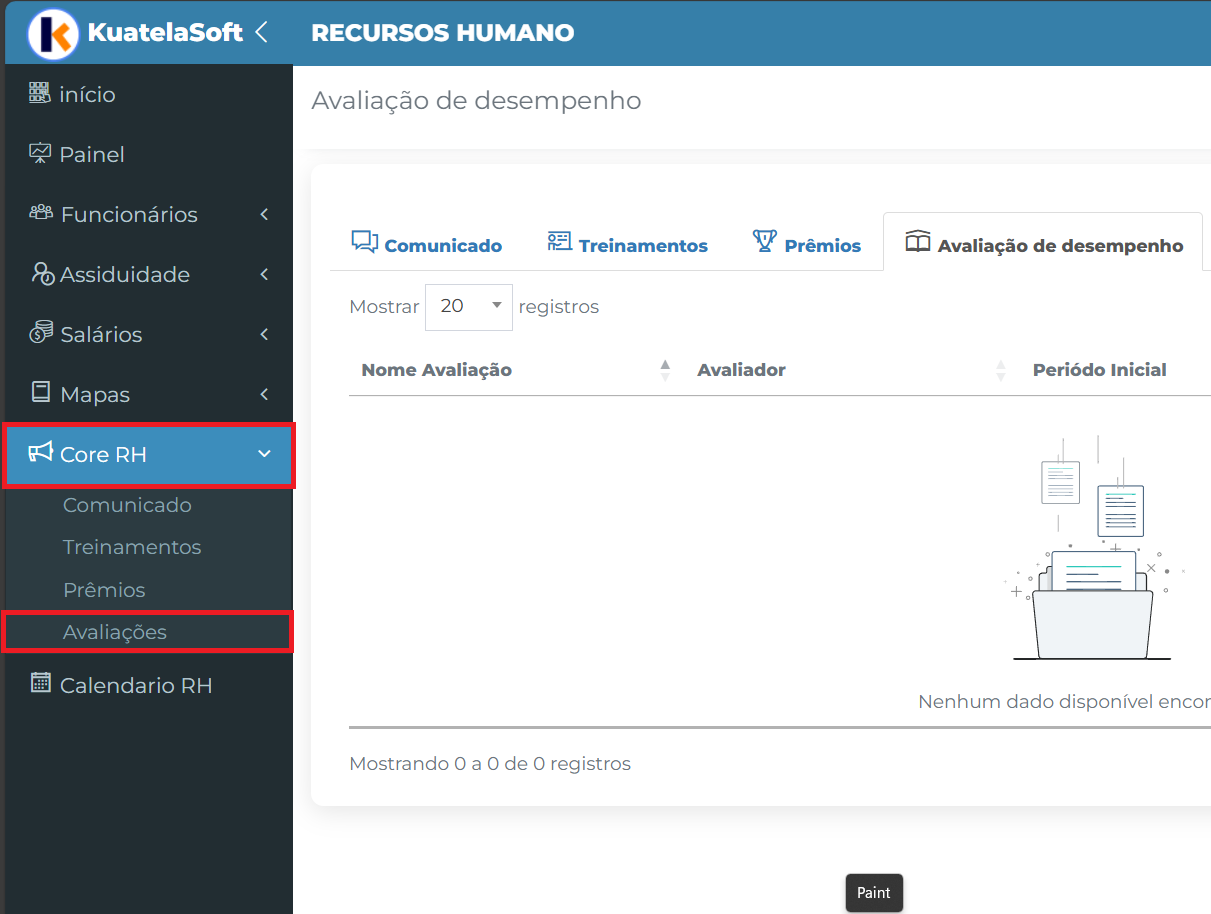Click the KuatelaSoft logo icon
The width and height of the screenshot is (1211, 914).
point(53,34)
